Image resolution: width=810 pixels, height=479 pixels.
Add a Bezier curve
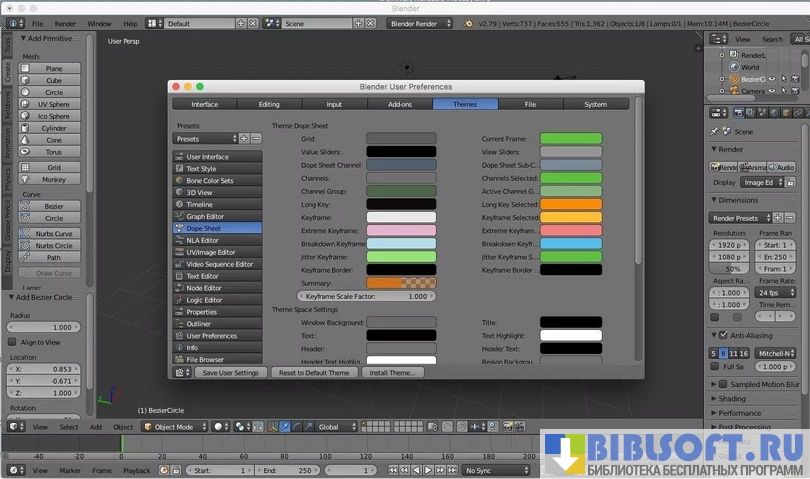click(54, 206)
